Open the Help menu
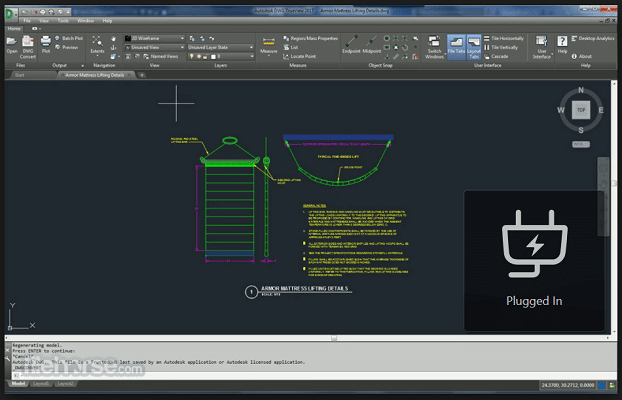The image size is (622, 400). tap(107, 21)
